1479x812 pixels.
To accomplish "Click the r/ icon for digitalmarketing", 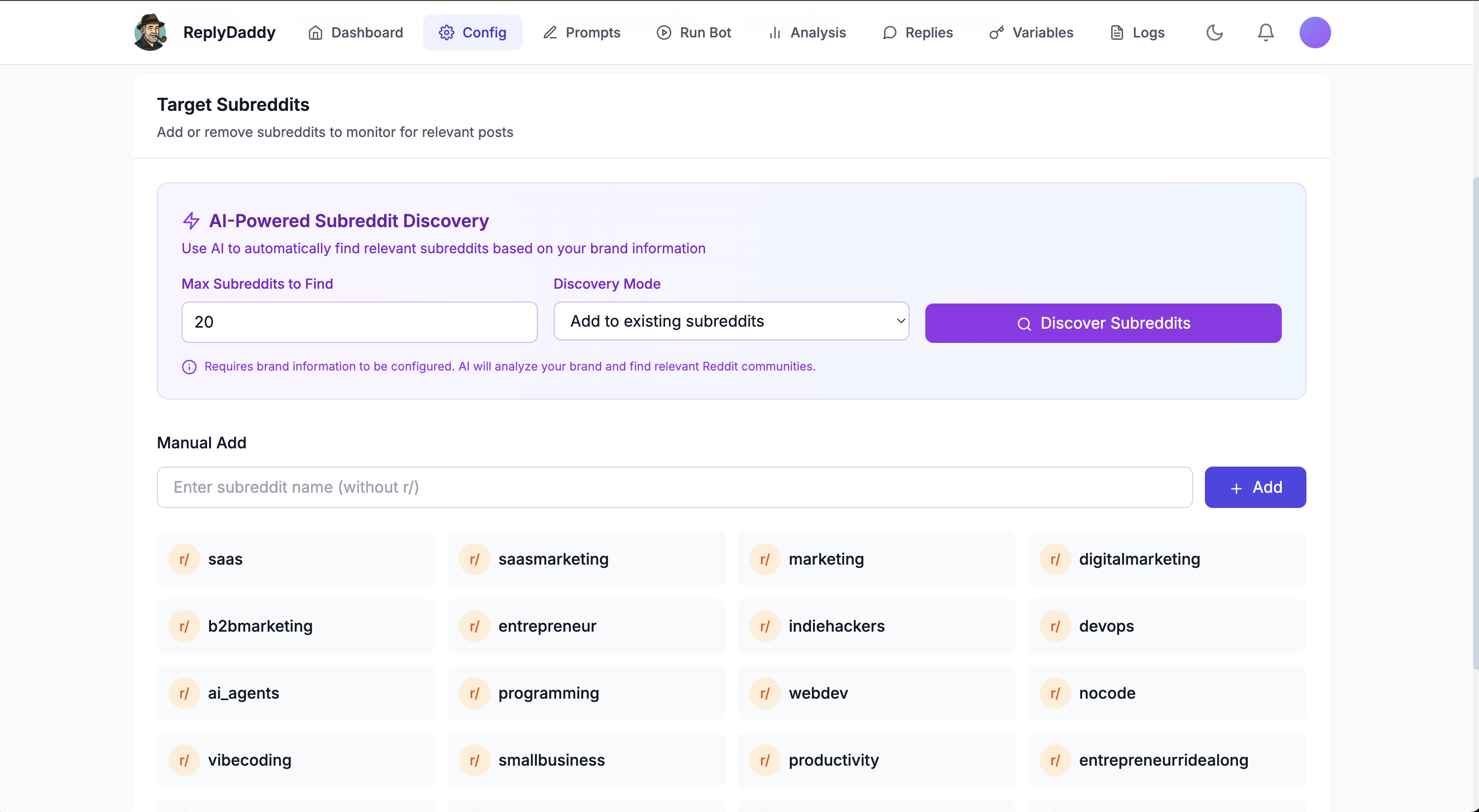I will tap(1056, 560).
